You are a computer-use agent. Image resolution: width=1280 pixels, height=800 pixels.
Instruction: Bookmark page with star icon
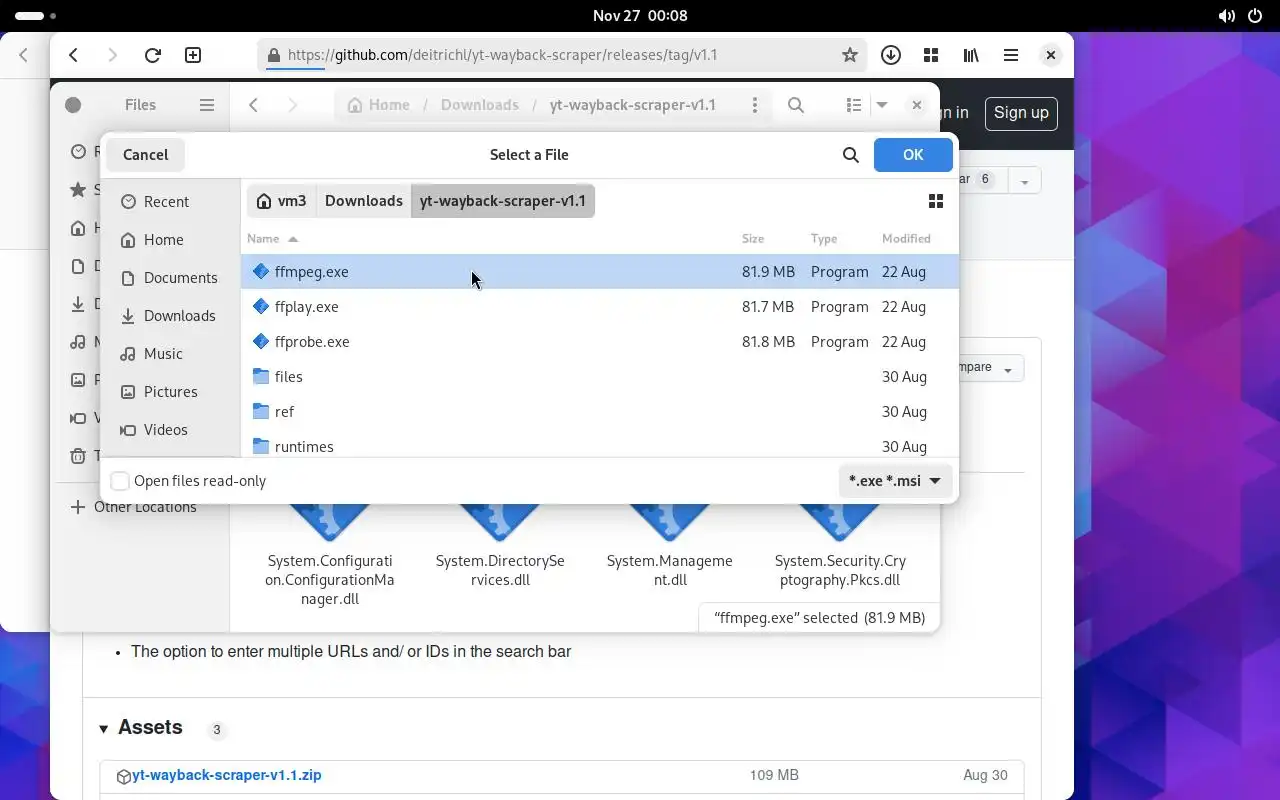click(850, 55)
